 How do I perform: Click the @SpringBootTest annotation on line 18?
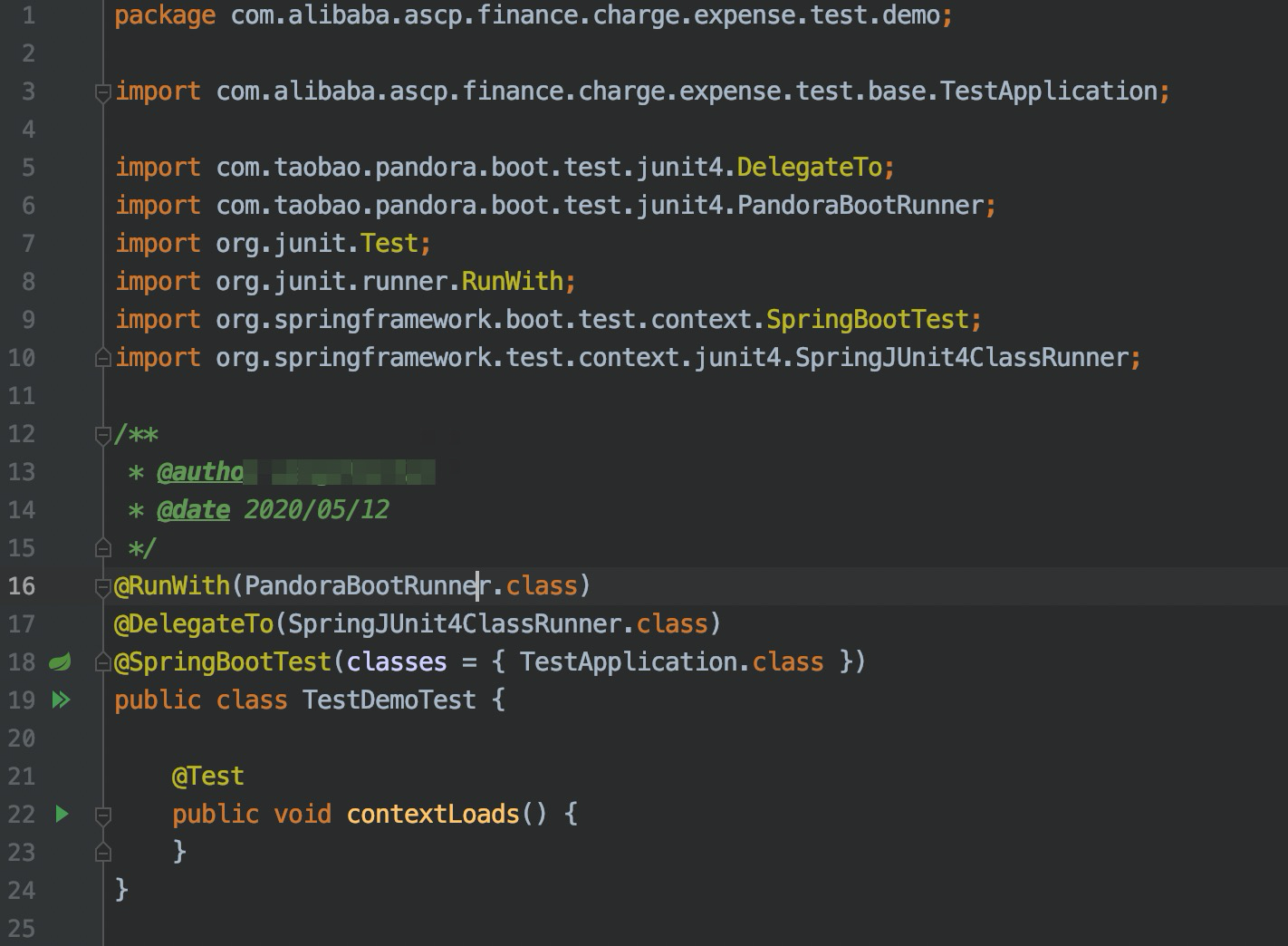[223, 661]
